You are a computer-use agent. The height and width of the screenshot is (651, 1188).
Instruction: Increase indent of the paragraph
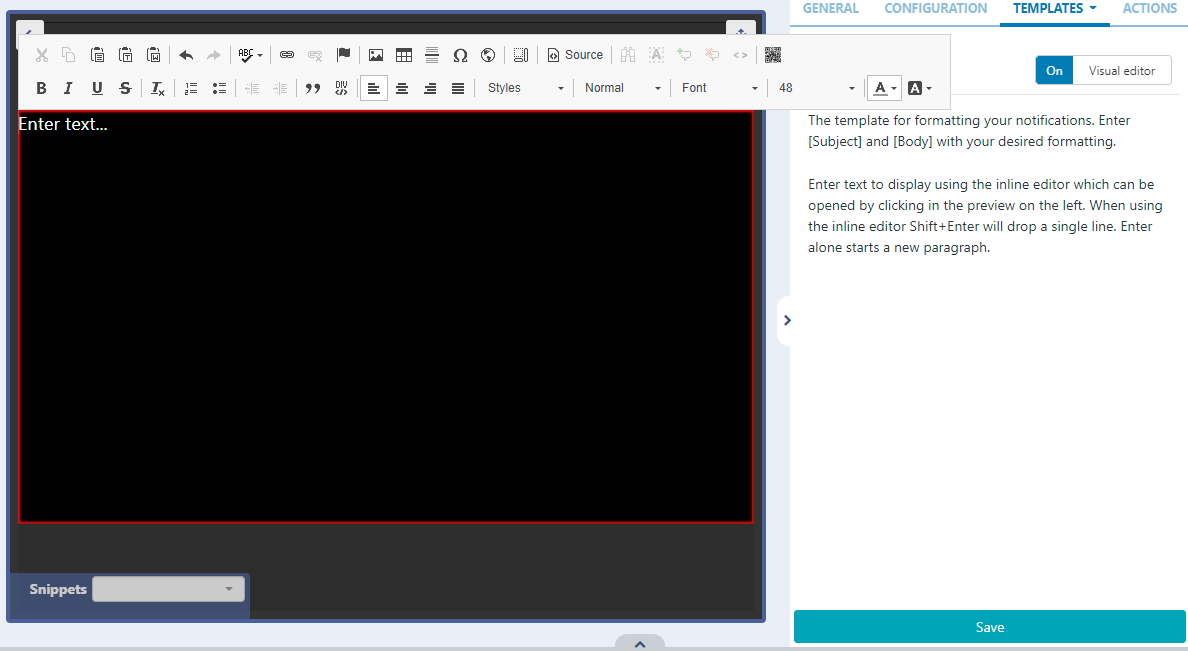280,88
